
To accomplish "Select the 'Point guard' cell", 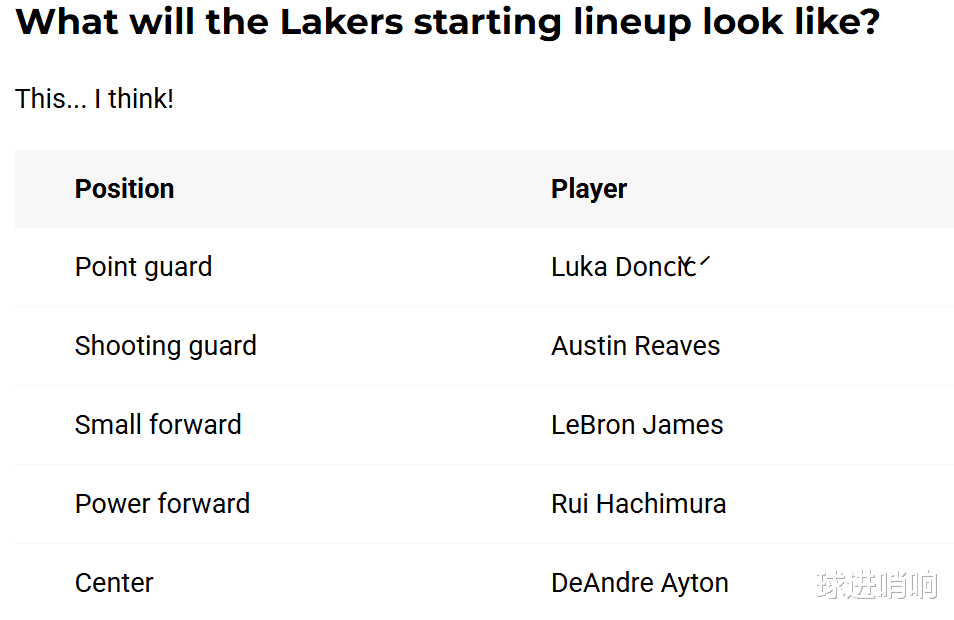I will (x=143, y=267).
